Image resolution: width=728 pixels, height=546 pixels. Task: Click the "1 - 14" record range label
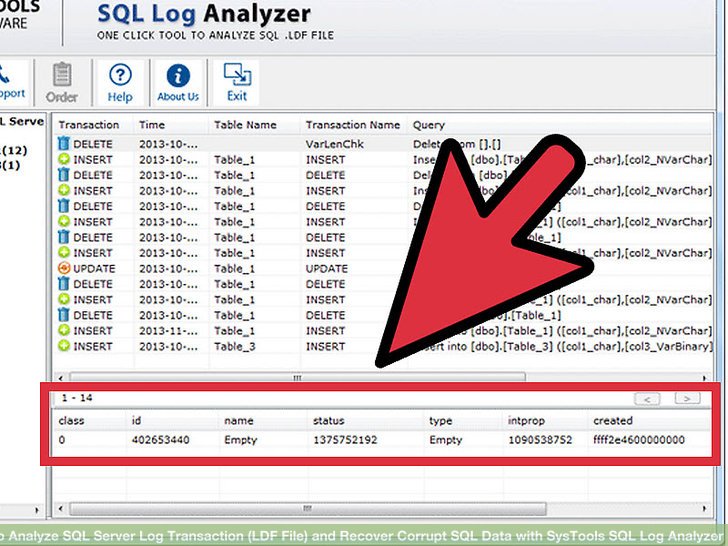(77, 398)
